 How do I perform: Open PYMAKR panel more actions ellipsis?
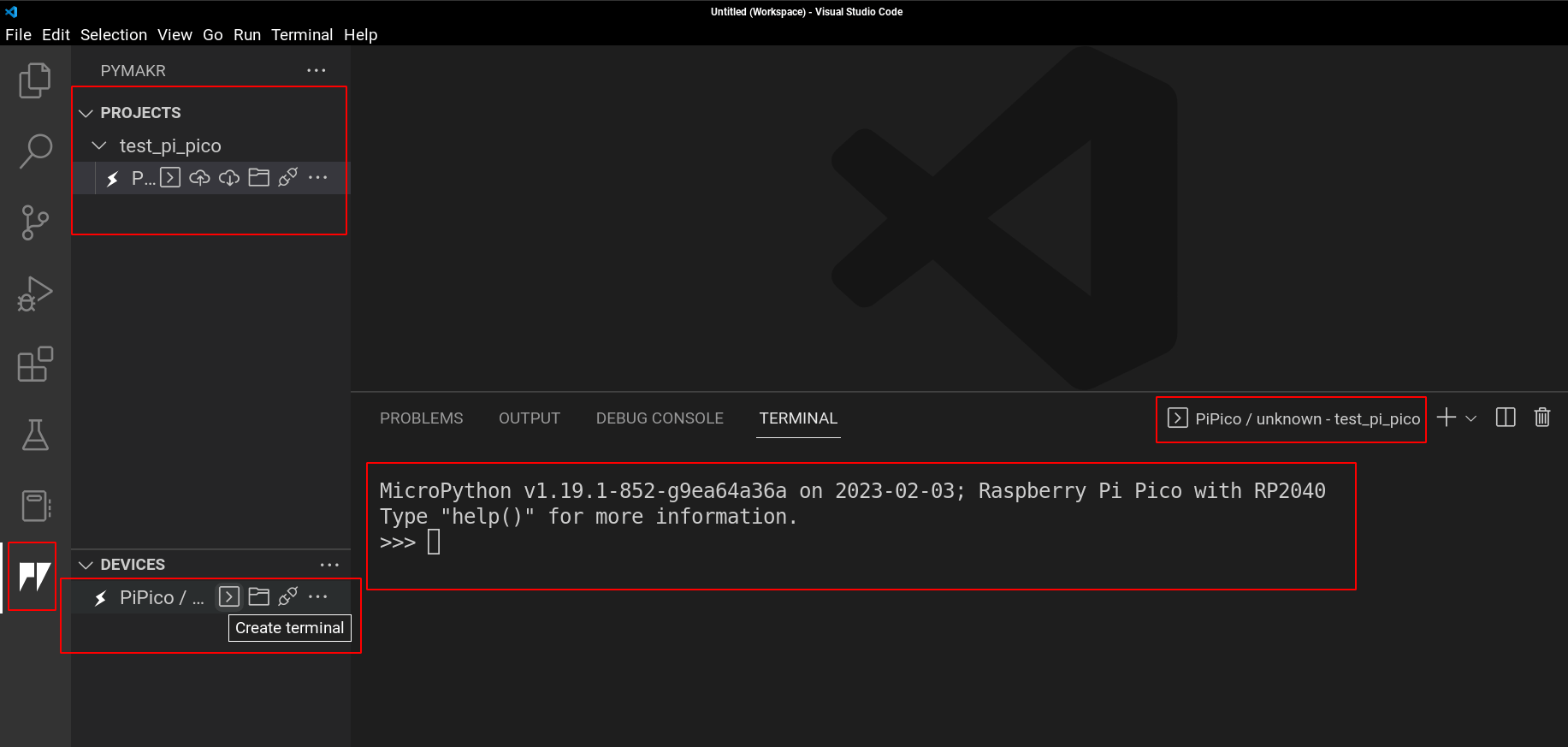pos(316,70)
